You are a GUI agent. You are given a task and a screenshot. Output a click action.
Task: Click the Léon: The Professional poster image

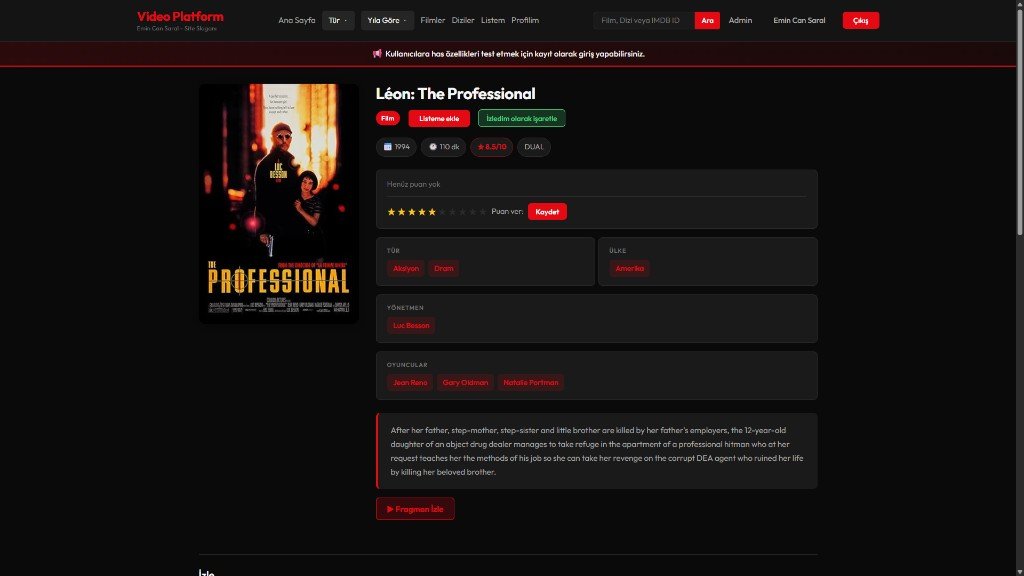279,203
